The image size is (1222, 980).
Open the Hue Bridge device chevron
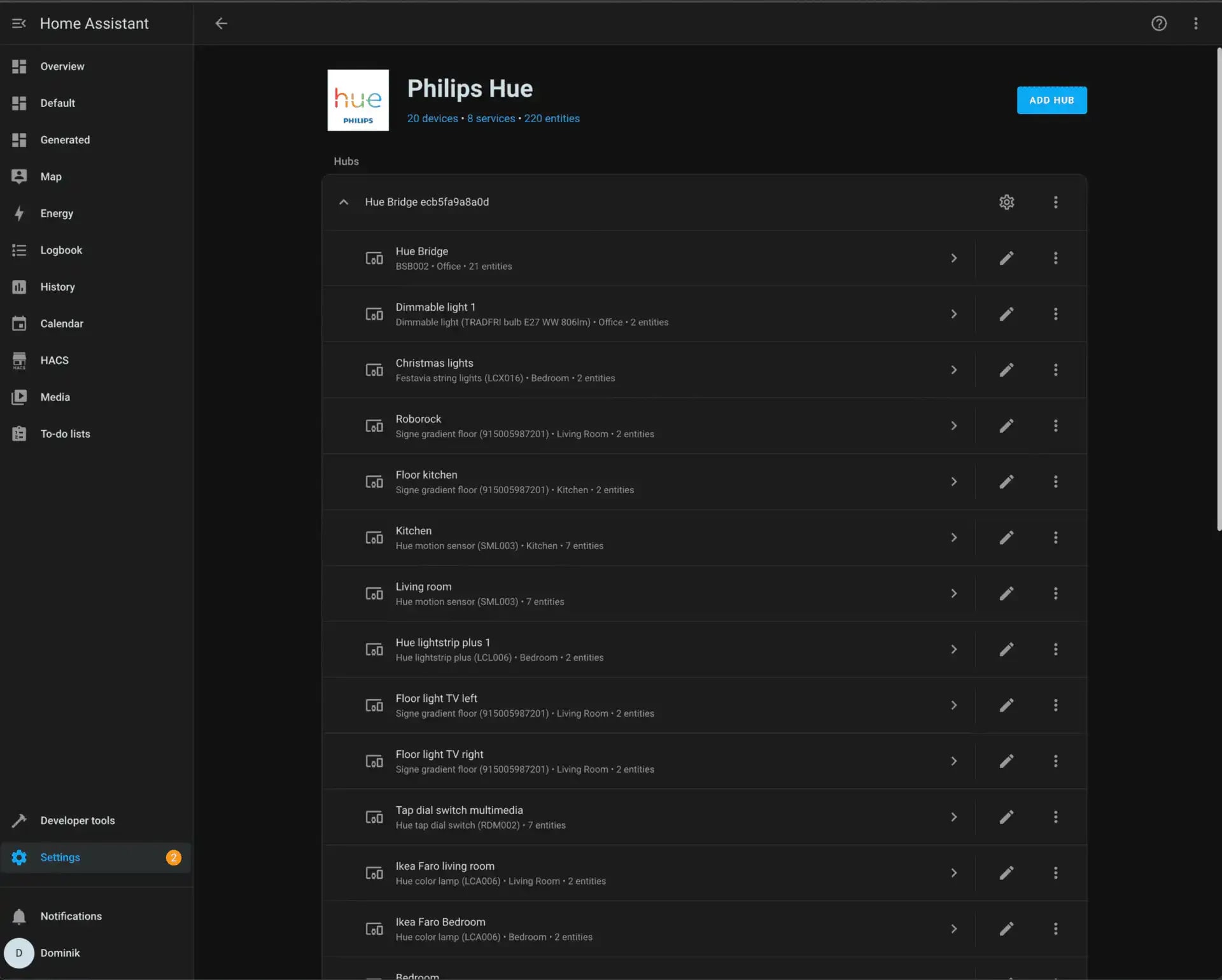[953, 258]
